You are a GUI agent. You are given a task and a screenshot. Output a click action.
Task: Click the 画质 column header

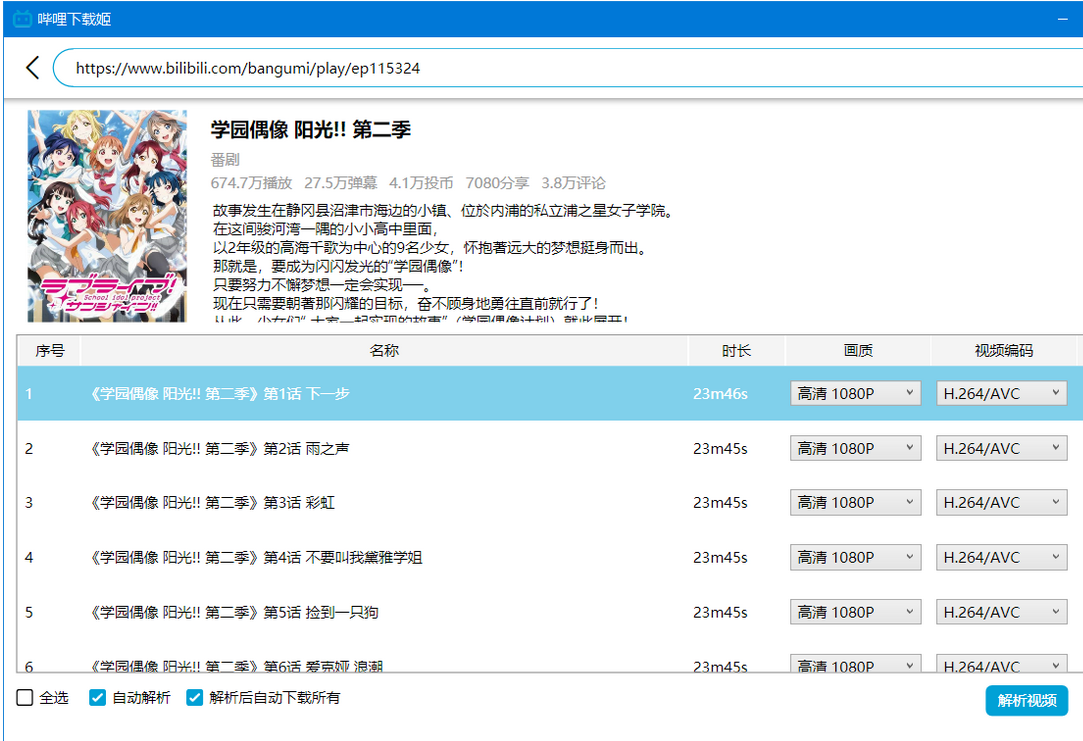coord(858,351)
